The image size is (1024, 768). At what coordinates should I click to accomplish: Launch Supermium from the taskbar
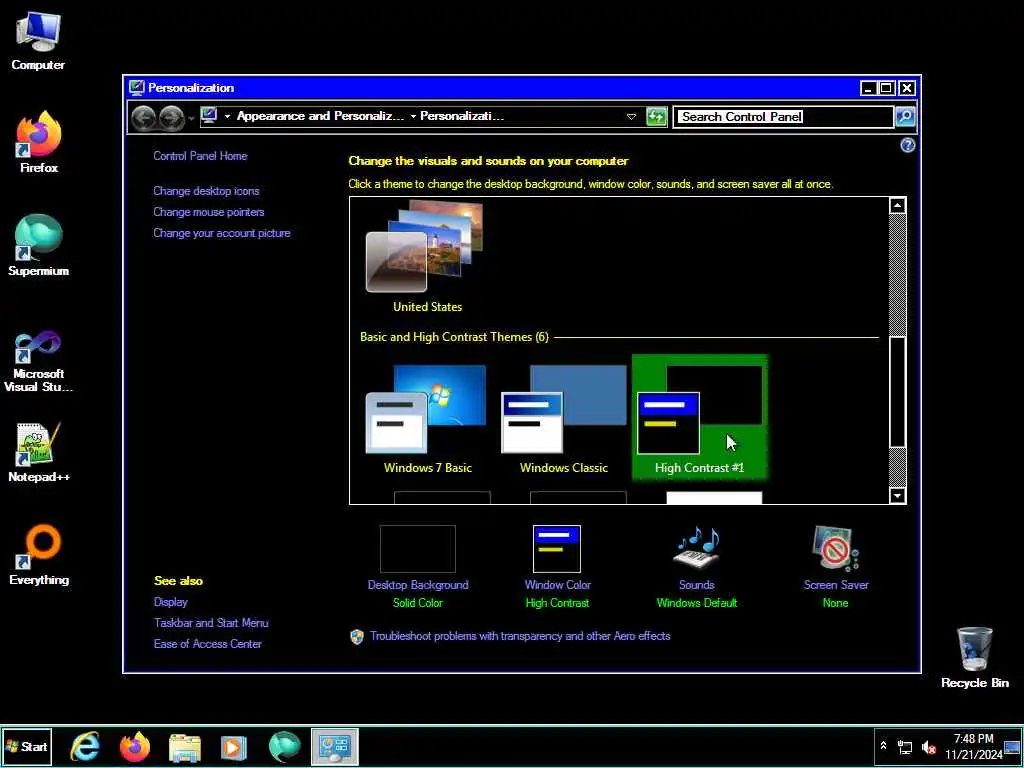284,746
